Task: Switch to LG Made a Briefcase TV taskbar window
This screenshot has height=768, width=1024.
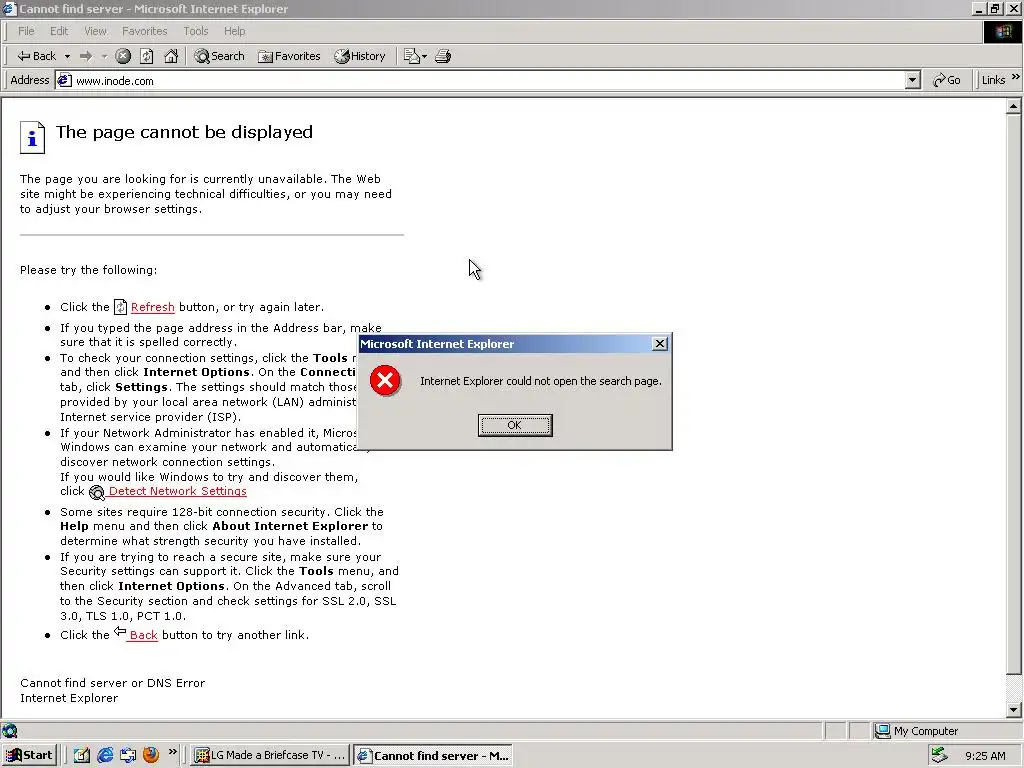Action: point(270,755)
